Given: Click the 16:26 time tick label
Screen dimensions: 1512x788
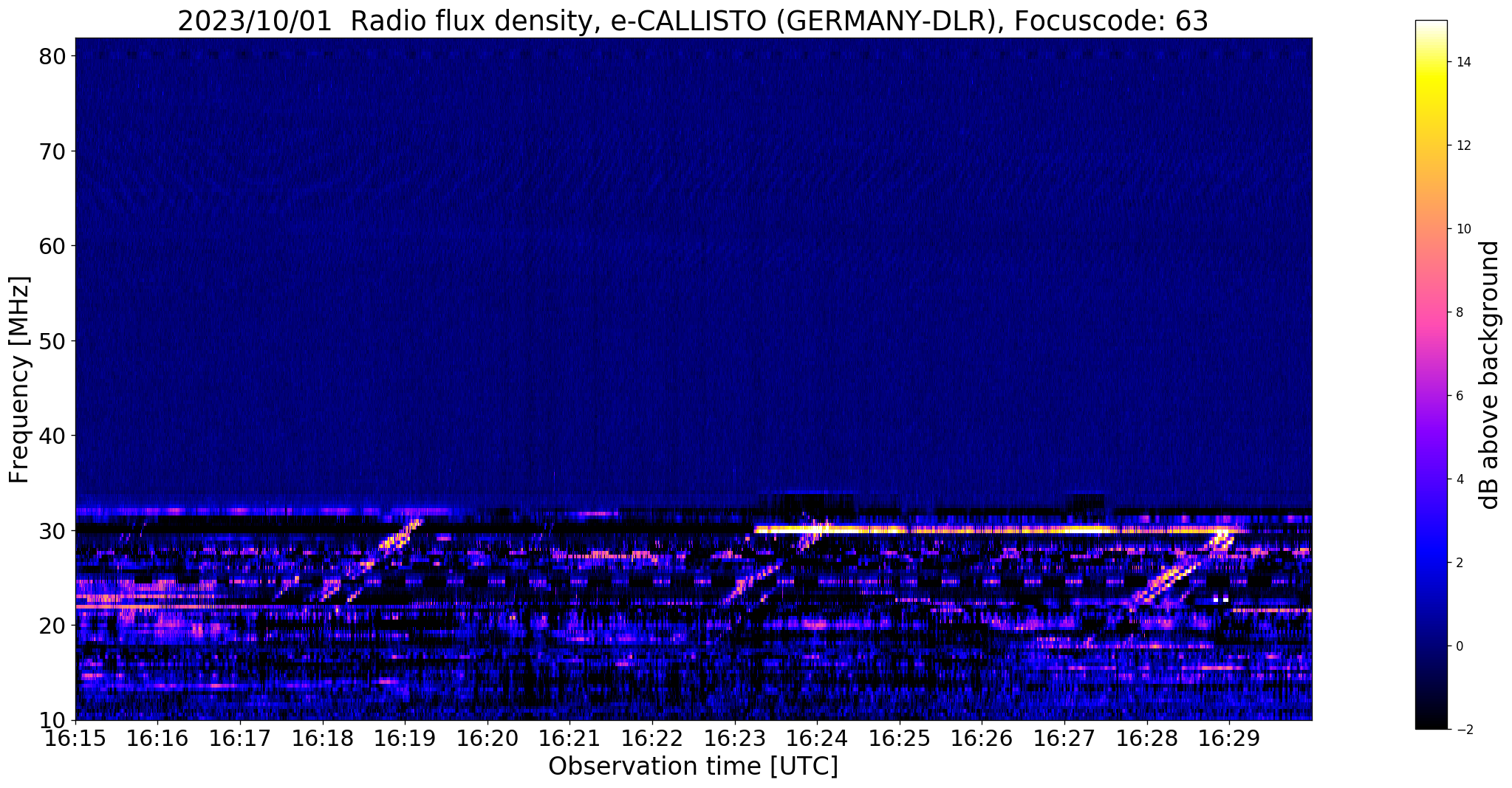Looking at the screenshot, I should [x=982, y=739].
